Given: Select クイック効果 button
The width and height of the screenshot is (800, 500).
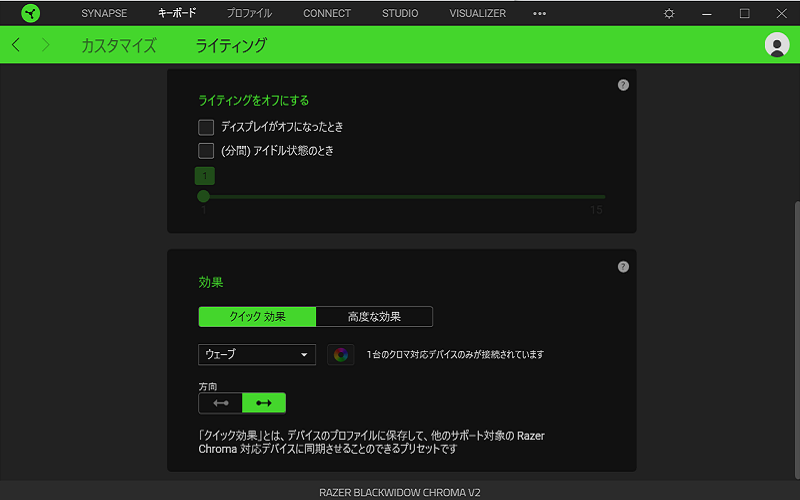Looking at the screenshot, I should 257,316.
